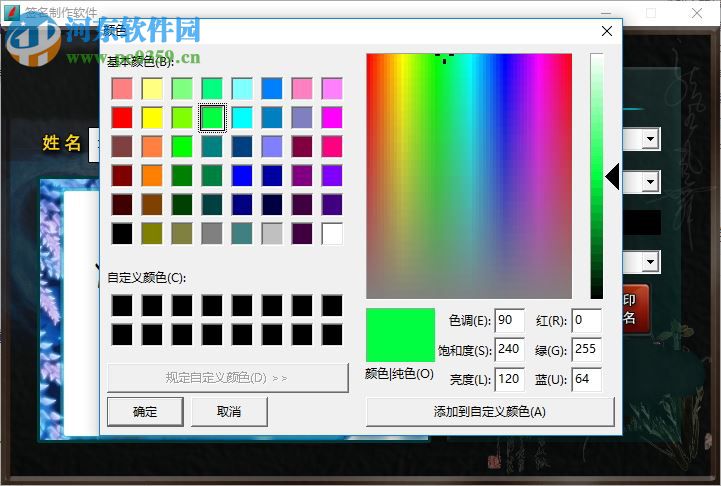721x486 pixels.
Task: Pick the black basic color swatch
Action: pos(122,234)
